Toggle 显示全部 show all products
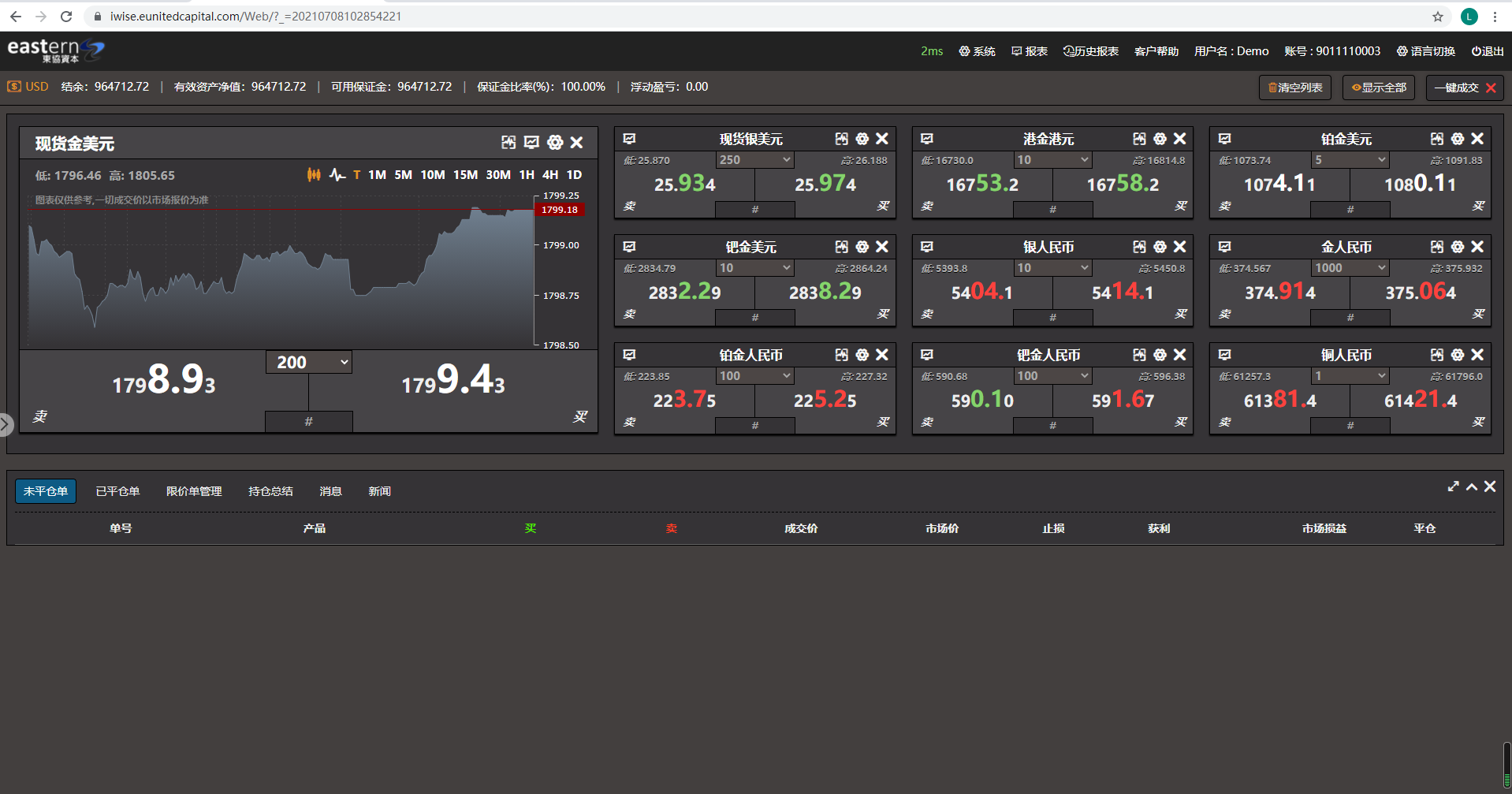Screen dimensions: 1512x794 point(1379,88)
